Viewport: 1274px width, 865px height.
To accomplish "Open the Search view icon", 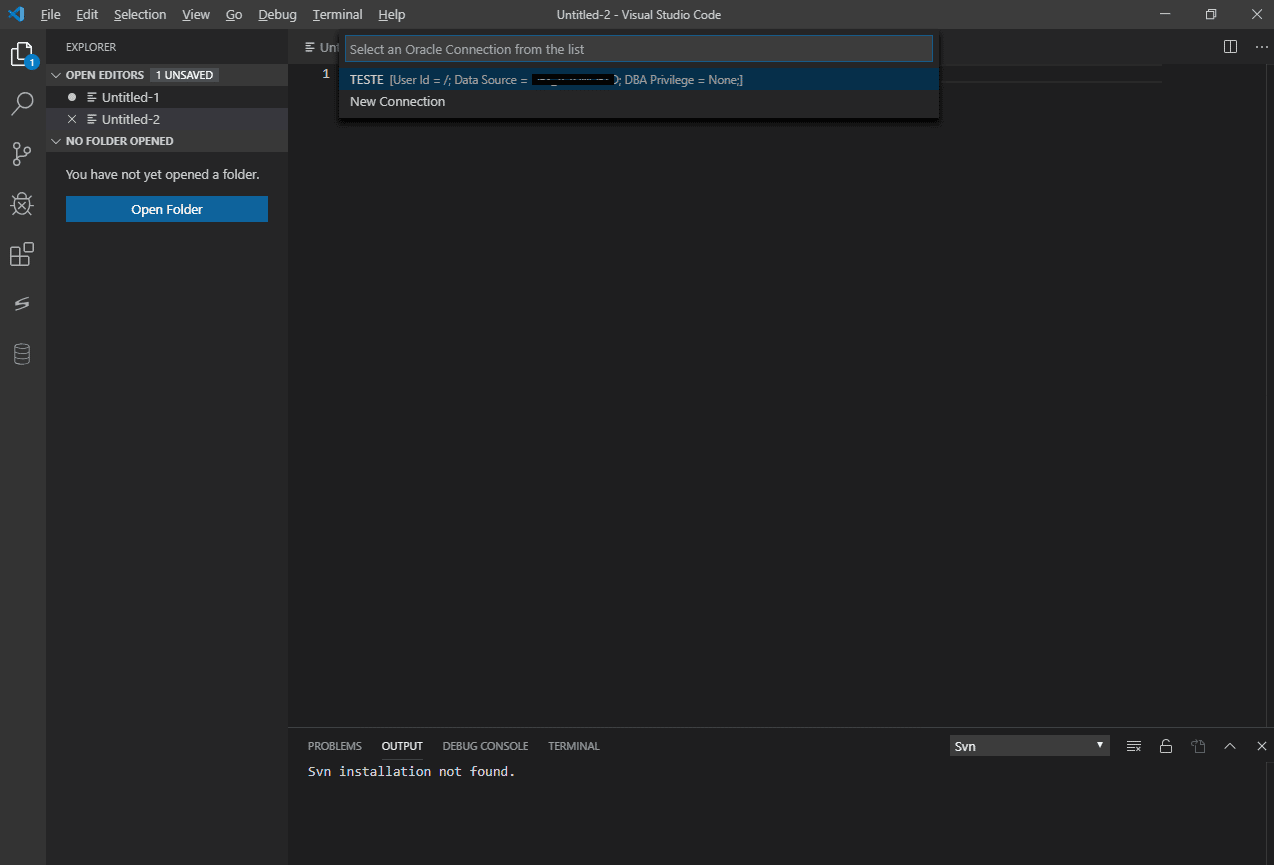I will [22, 104].
